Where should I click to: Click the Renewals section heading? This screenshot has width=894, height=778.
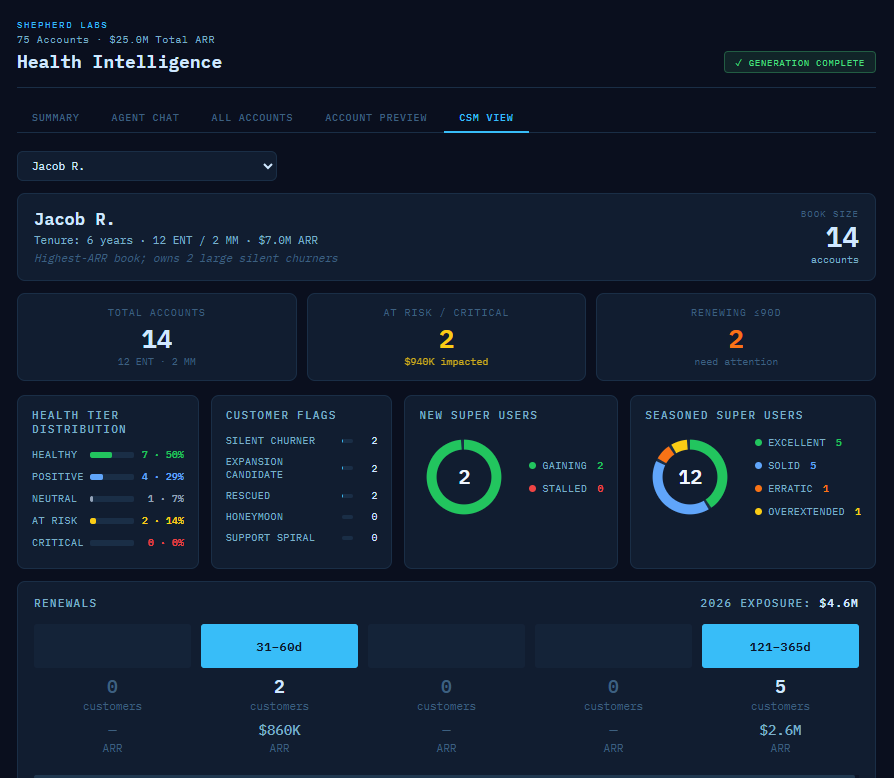(66, 603)
